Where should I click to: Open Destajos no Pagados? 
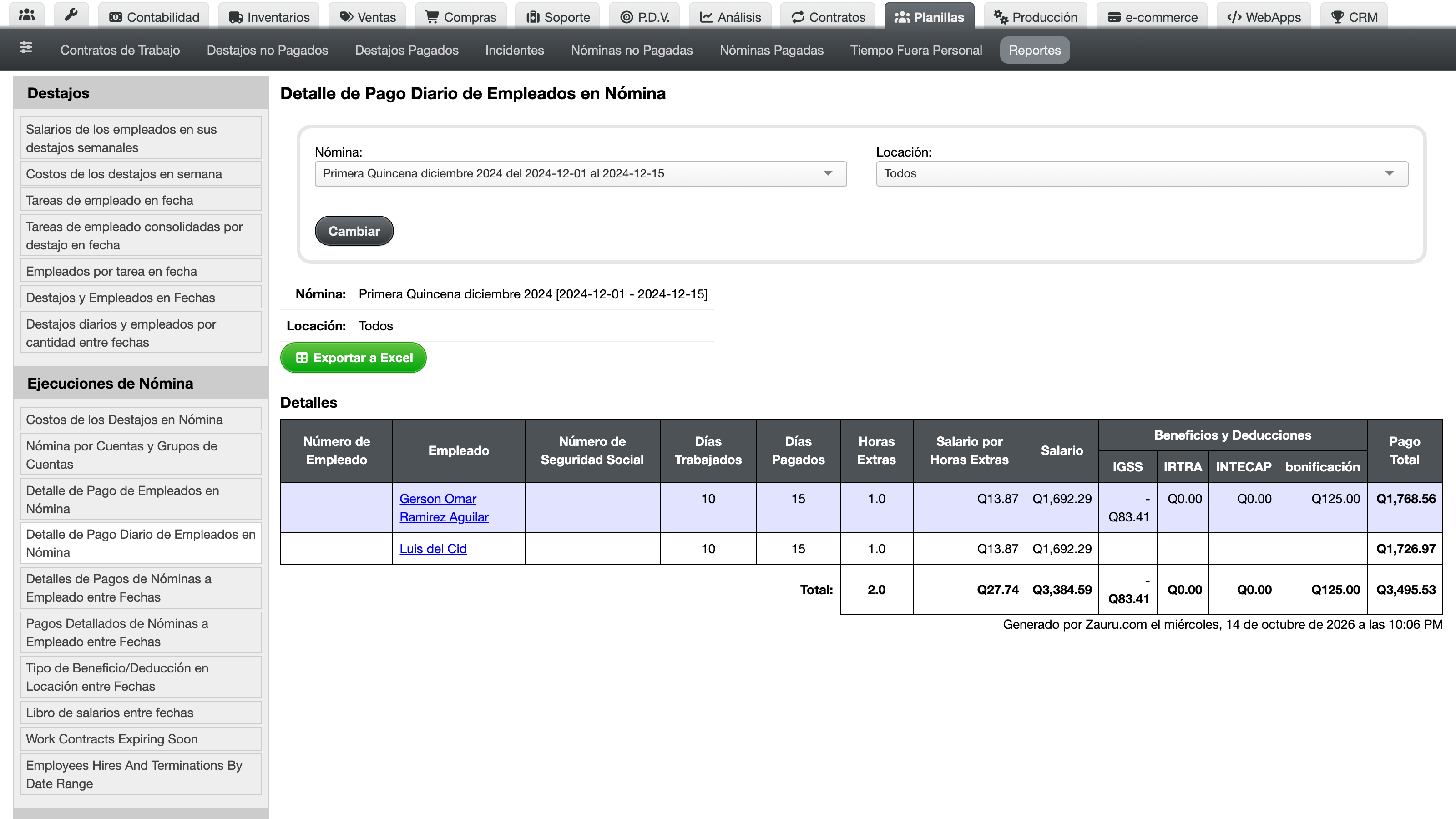tap(268, 51)
